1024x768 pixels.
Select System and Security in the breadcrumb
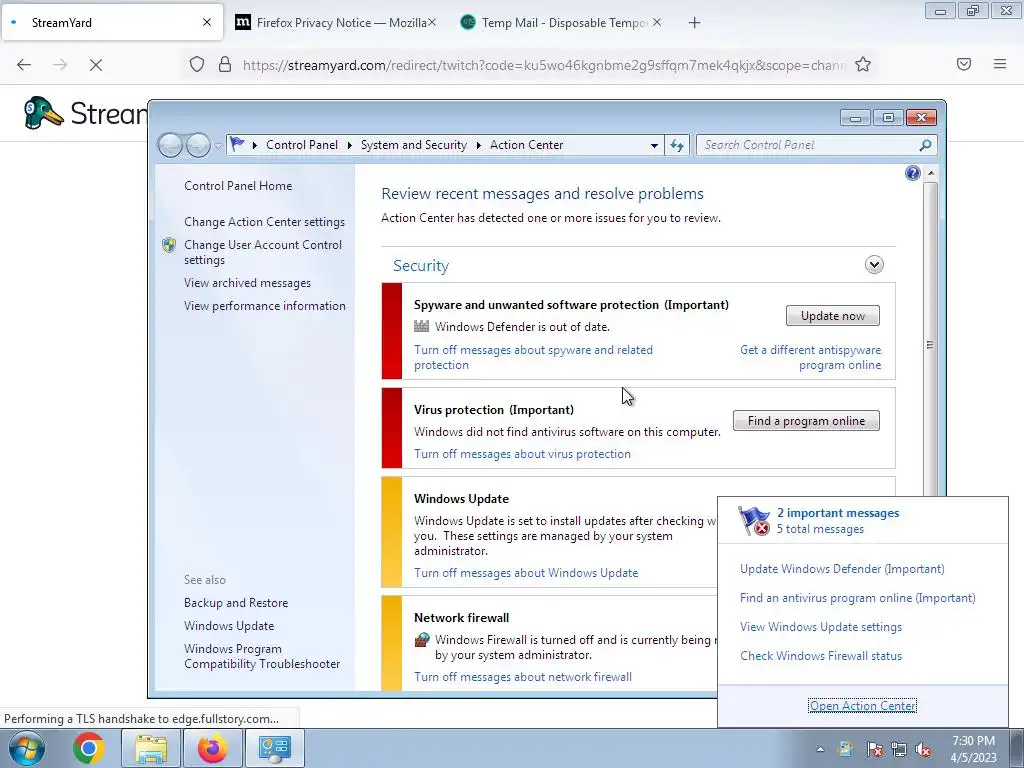tap(414, 145)
